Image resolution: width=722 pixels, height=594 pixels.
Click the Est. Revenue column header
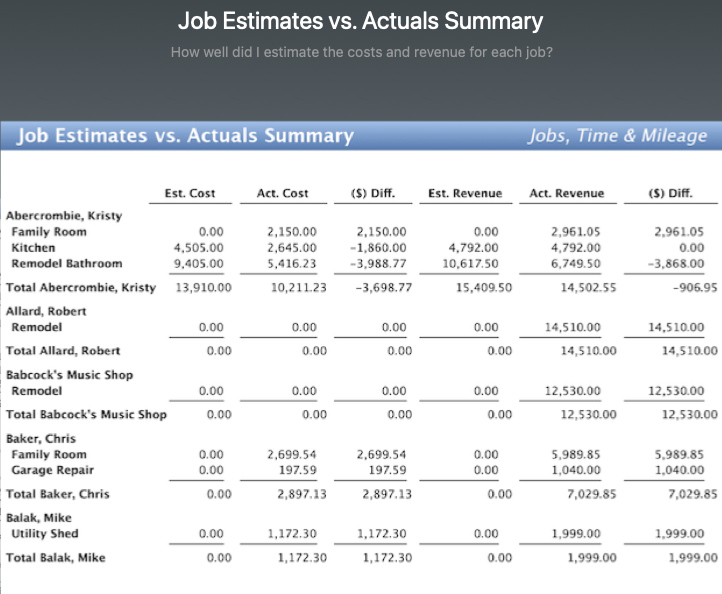tap(465, 193)
